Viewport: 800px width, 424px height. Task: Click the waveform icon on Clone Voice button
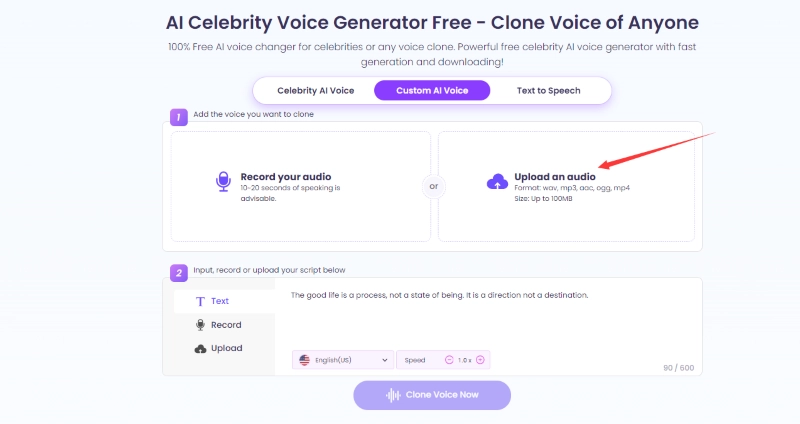pos(393,395)
